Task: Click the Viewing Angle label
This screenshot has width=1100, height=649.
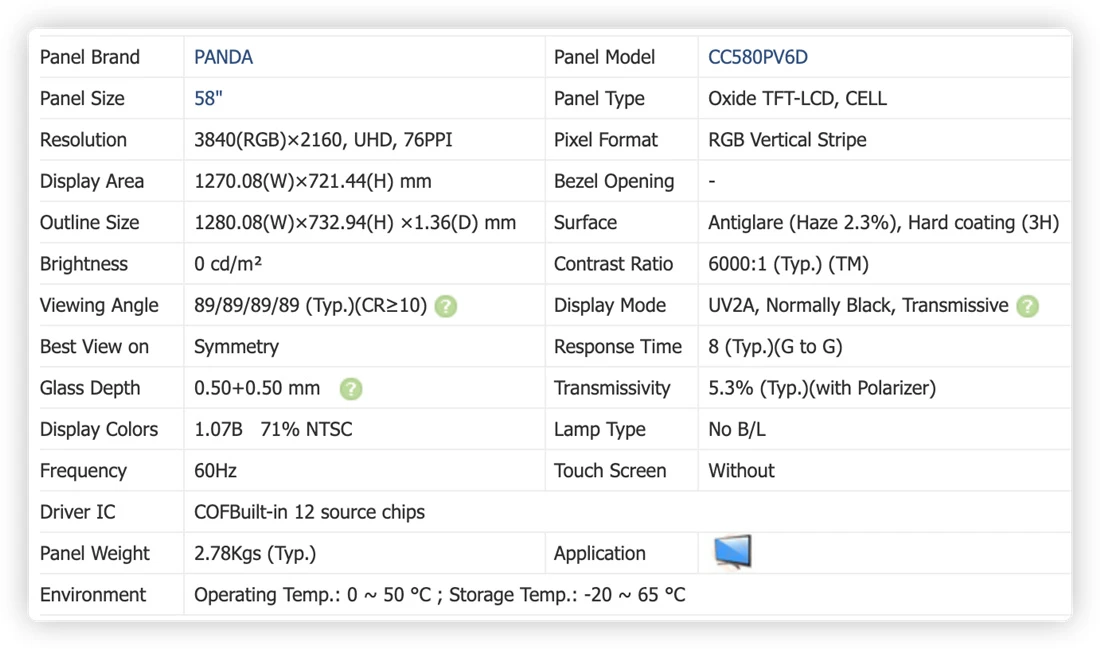Action: click(x=99, y=305)
